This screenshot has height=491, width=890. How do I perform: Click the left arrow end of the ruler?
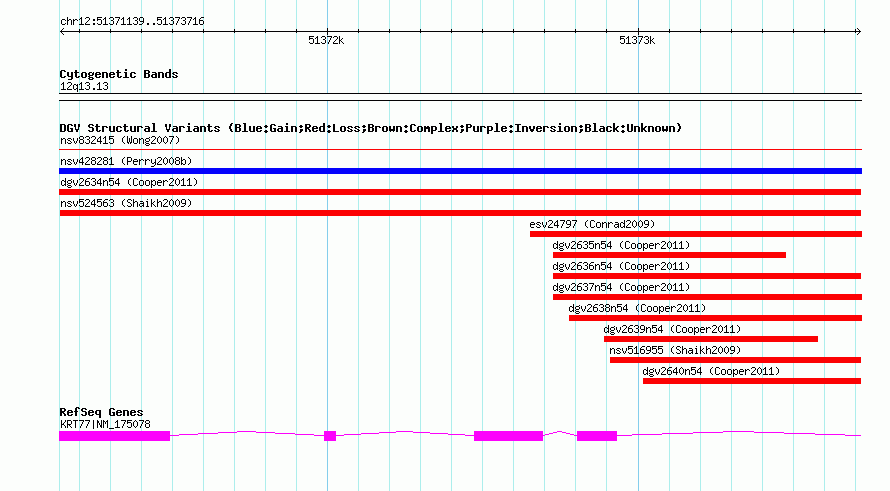pyautogui.click(x=62, y=32)
